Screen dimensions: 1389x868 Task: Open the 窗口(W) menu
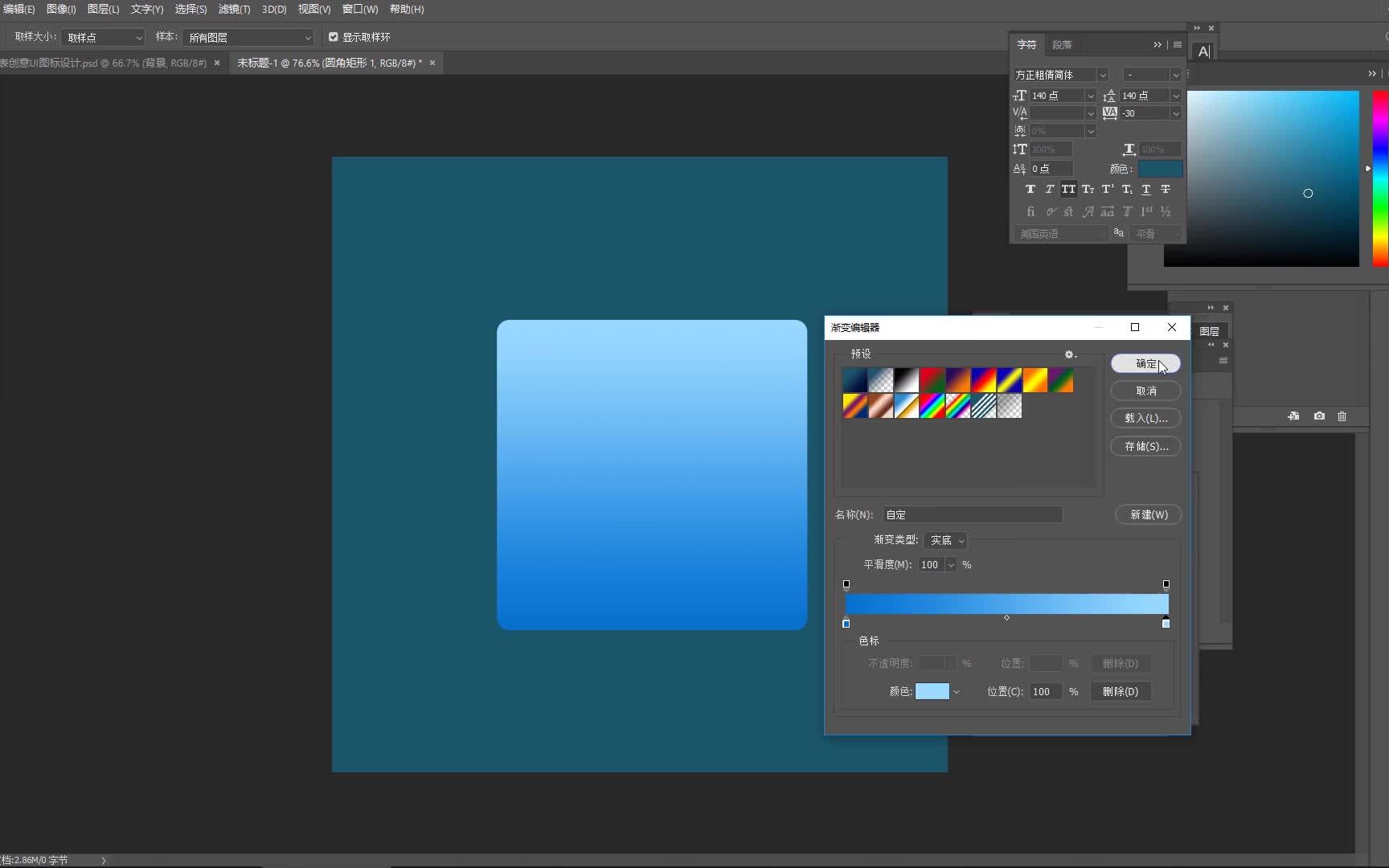point(360,9)
